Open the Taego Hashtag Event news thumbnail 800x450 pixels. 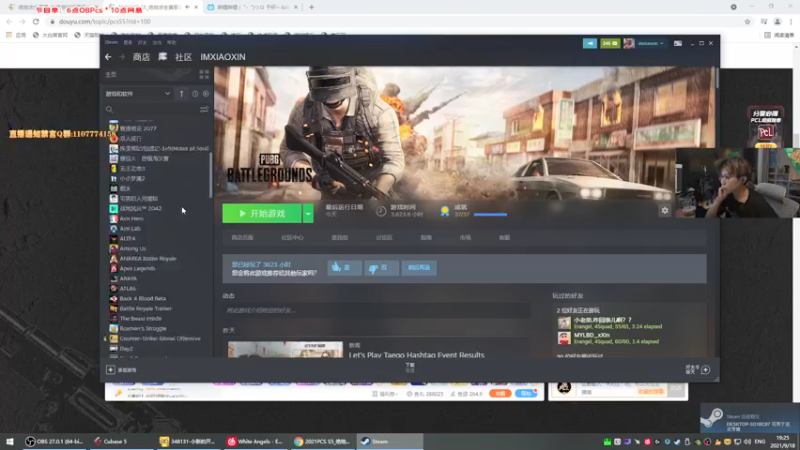tap(285, 349)
